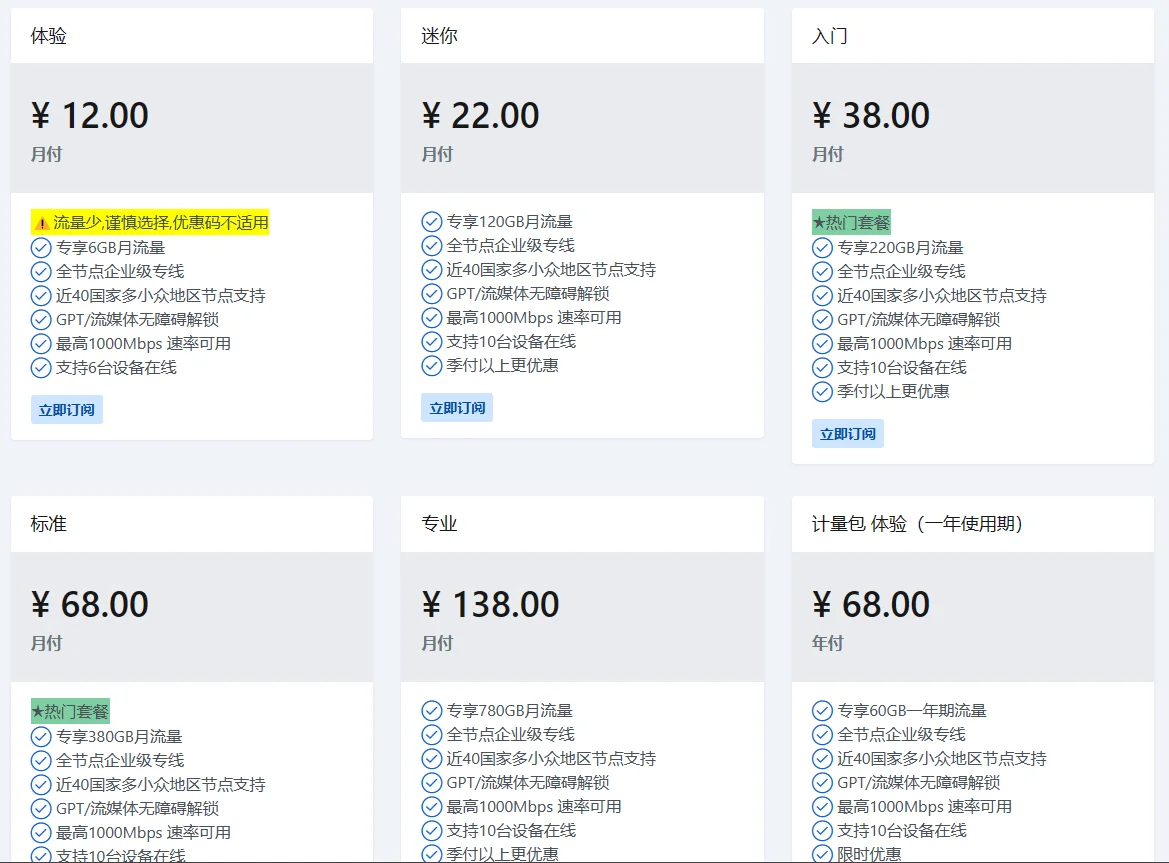Click the yellow warning triangle icon in 体验 plan

tap(42, 223)
